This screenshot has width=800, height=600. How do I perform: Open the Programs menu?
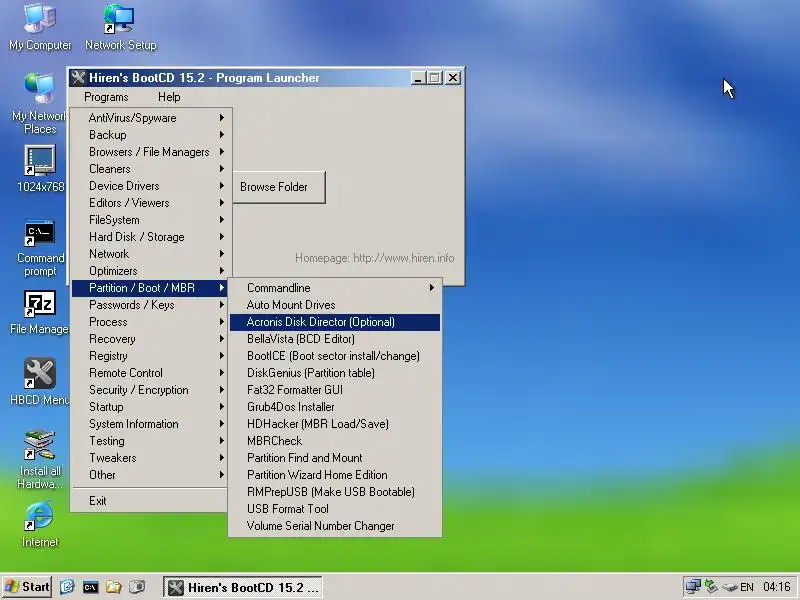[106, 97]
